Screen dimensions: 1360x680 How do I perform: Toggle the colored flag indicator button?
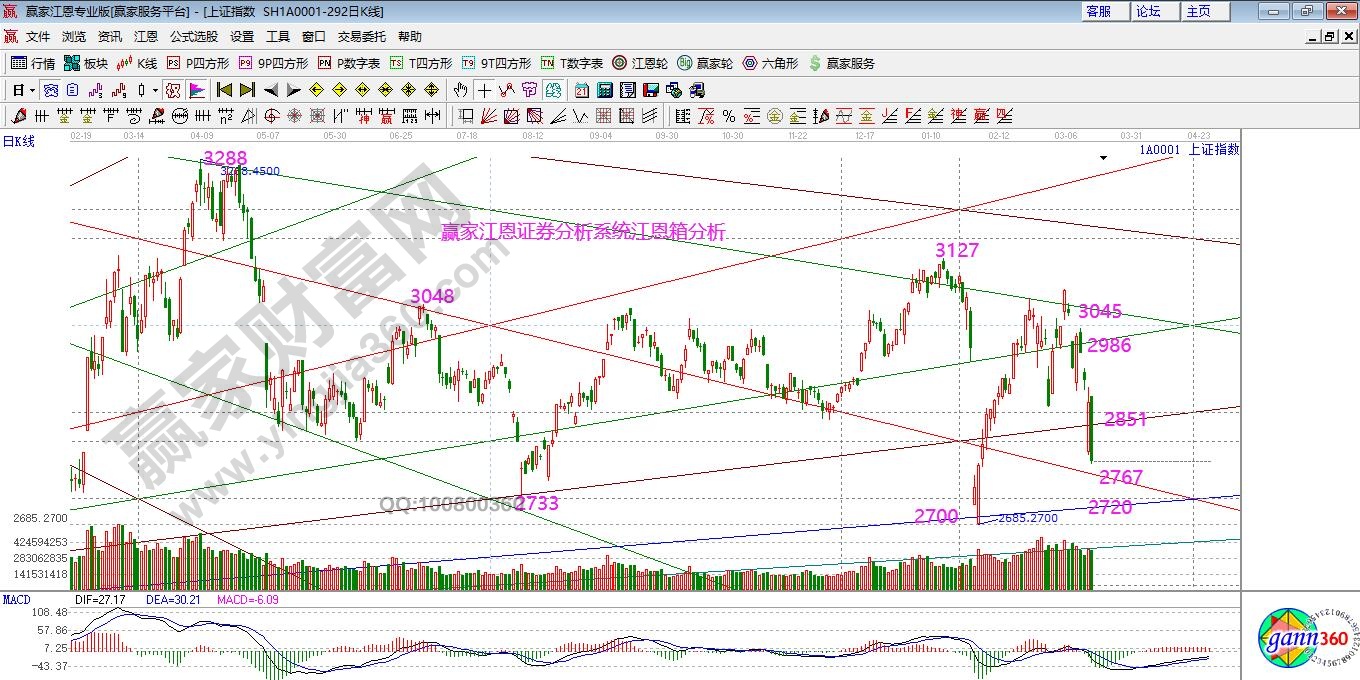click(197, 90)
